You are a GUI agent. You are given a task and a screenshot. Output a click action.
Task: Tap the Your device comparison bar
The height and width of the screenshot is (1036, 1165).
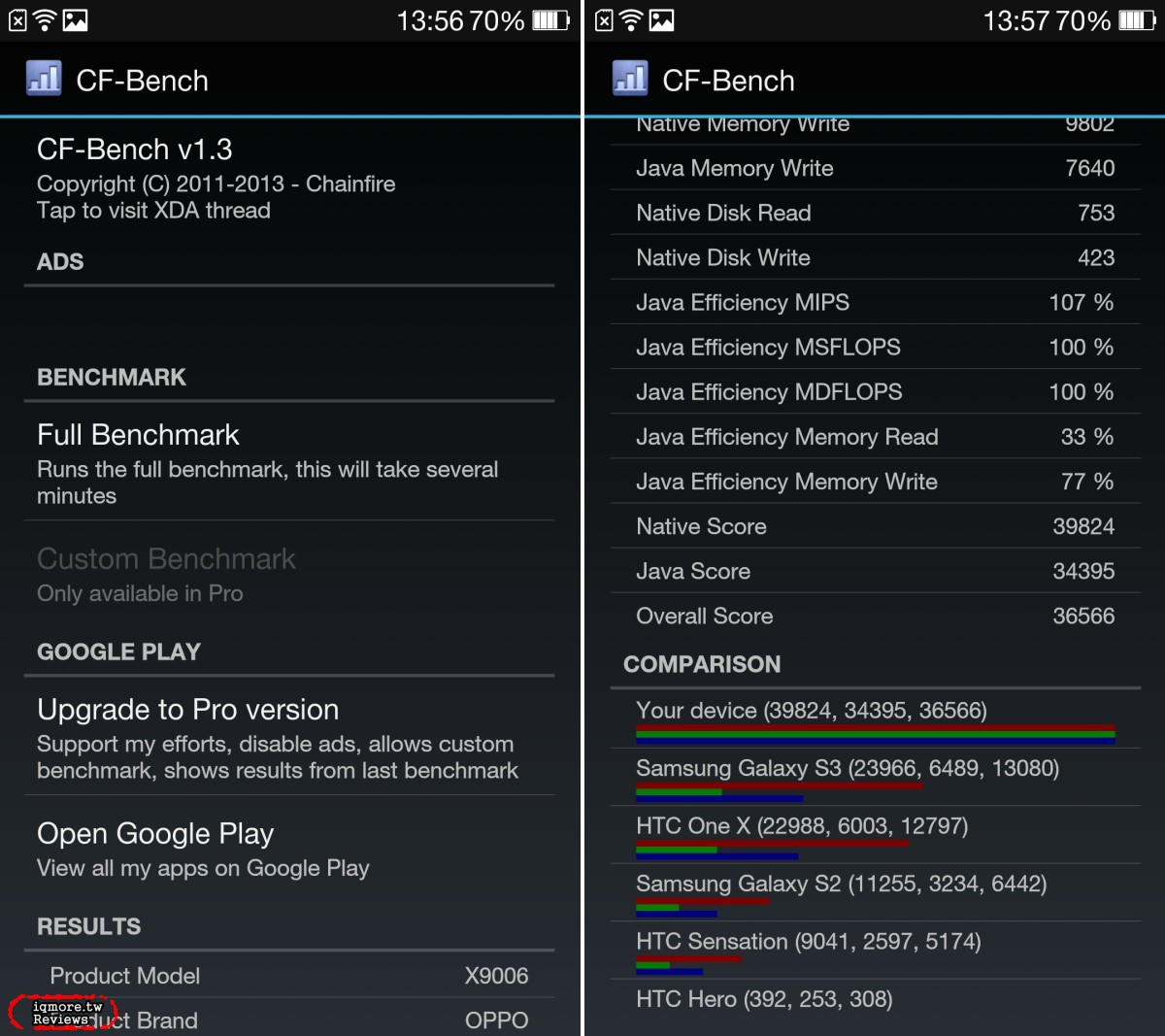pos(875,735)
